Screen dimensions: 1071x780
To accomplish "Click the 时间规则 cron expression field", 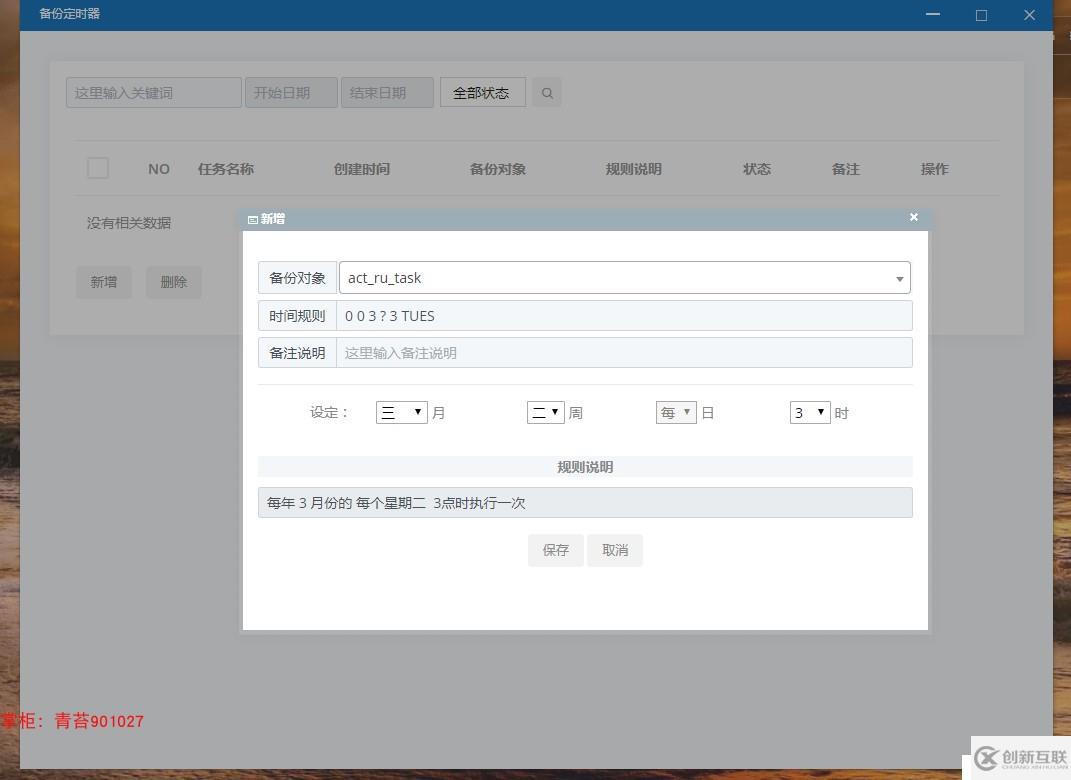I will coord(624,316).
